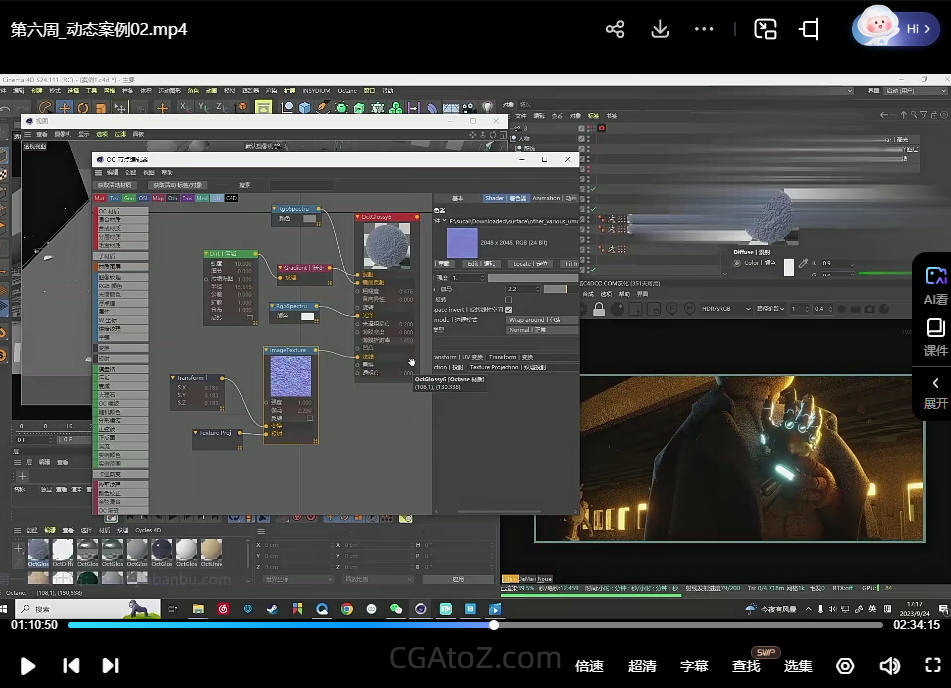This screenshot has height=688, width=951.
Task: Enable picture-in-picture mode icon
Action: [765, 29]
